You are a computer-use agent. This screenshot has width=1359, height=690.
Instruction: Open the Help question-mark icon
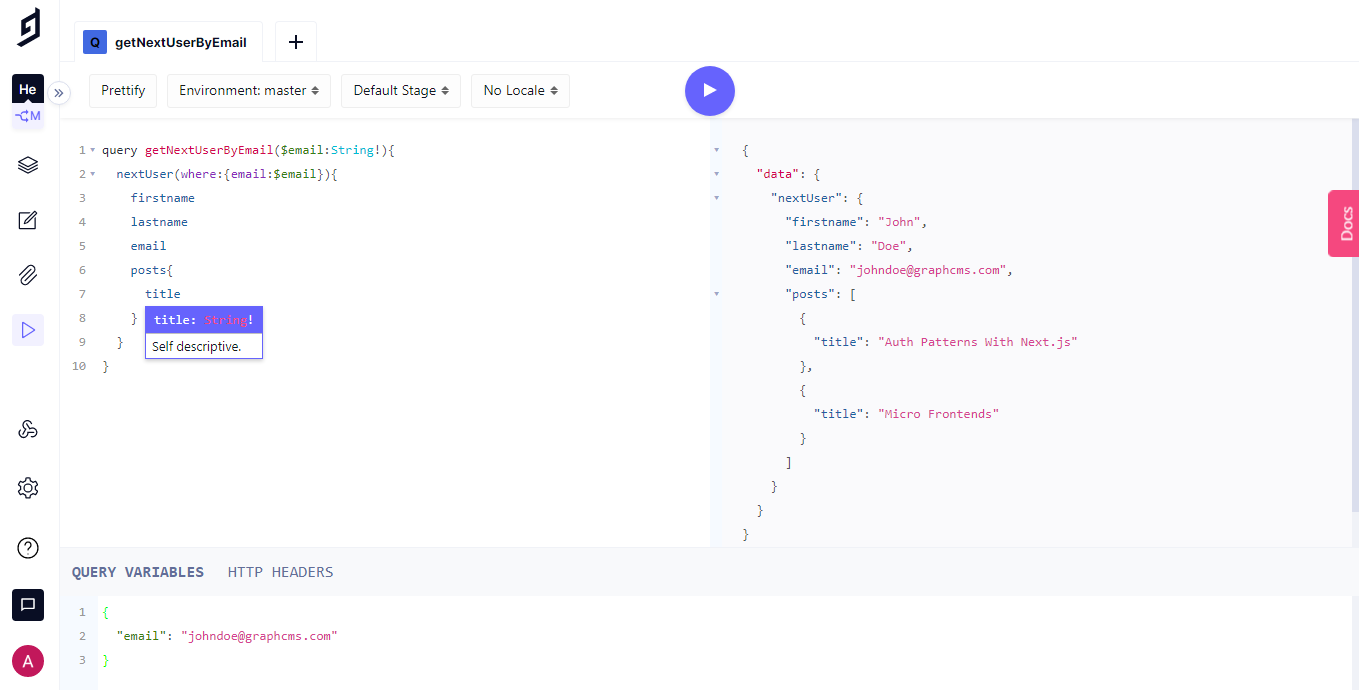pyautogui.click(x=28, y=547)
